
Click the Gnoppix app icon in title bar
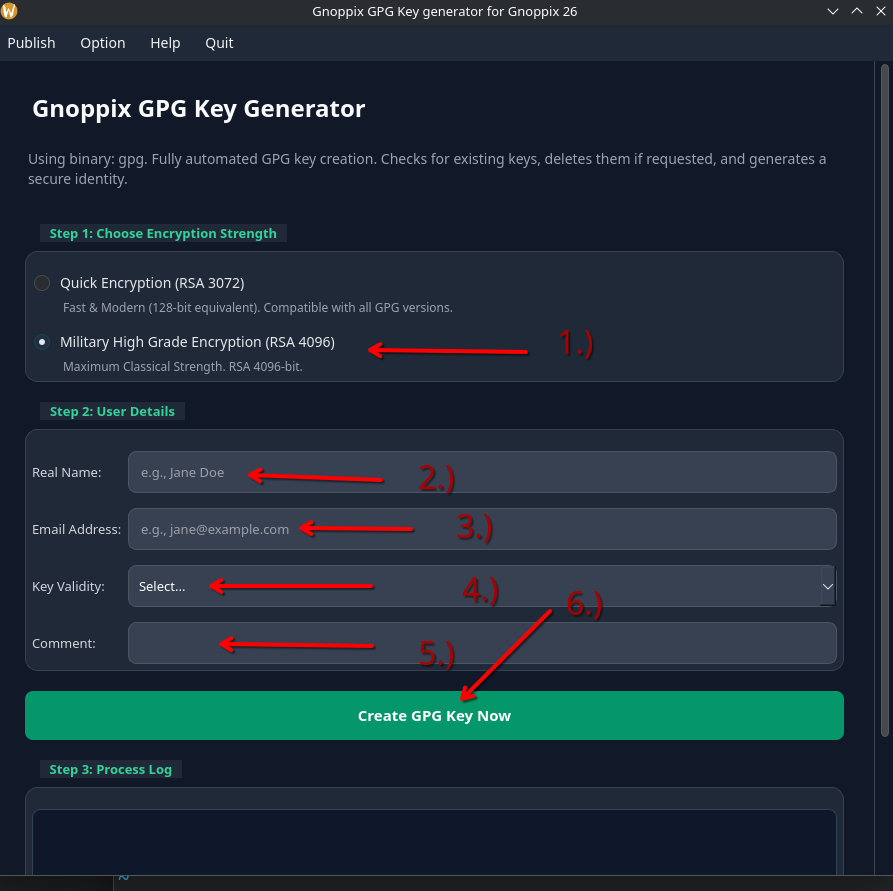[9, 12]
